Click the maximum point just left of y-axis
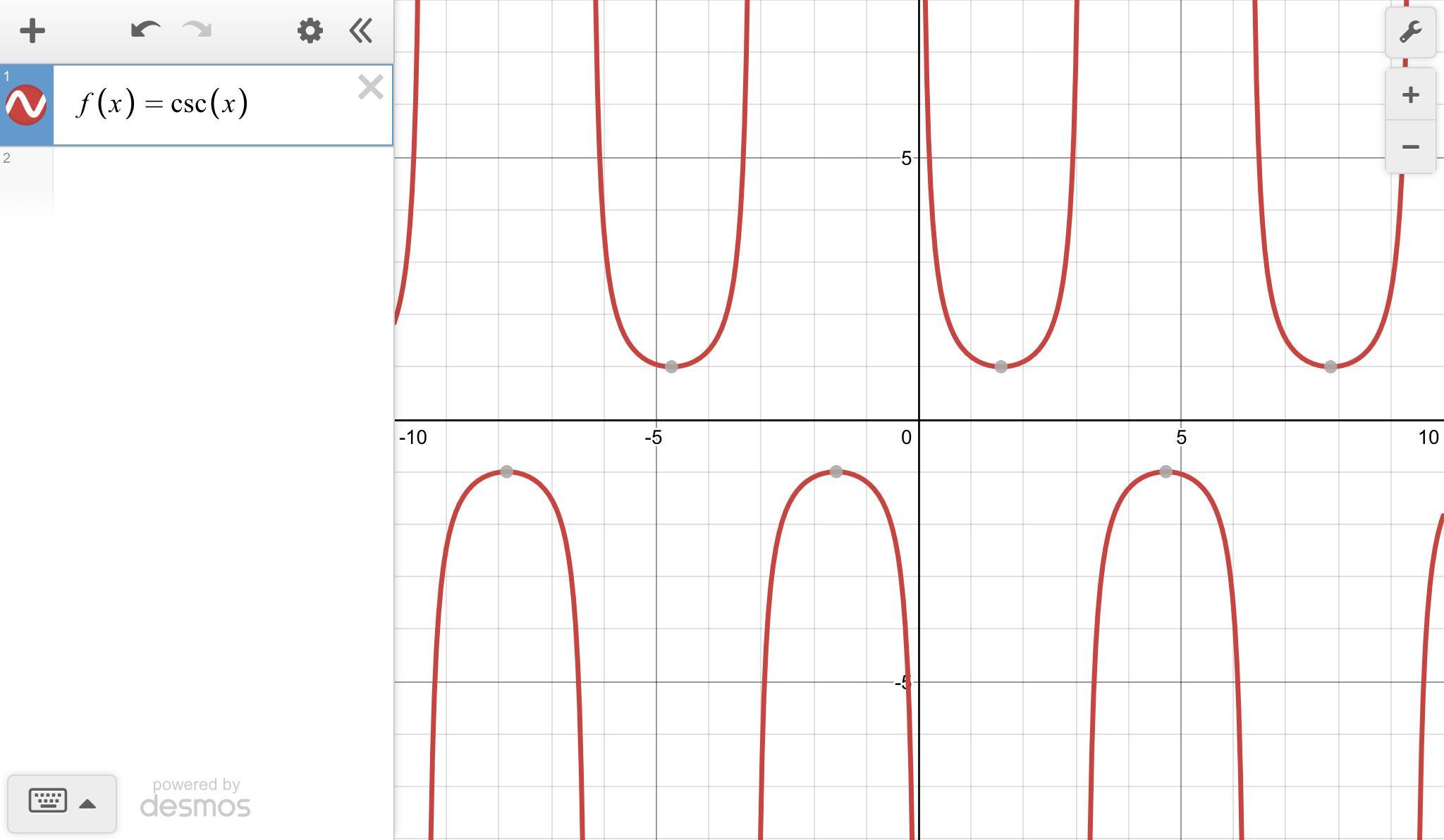Viewport: 1444px width, 840px height. point(836,471)
